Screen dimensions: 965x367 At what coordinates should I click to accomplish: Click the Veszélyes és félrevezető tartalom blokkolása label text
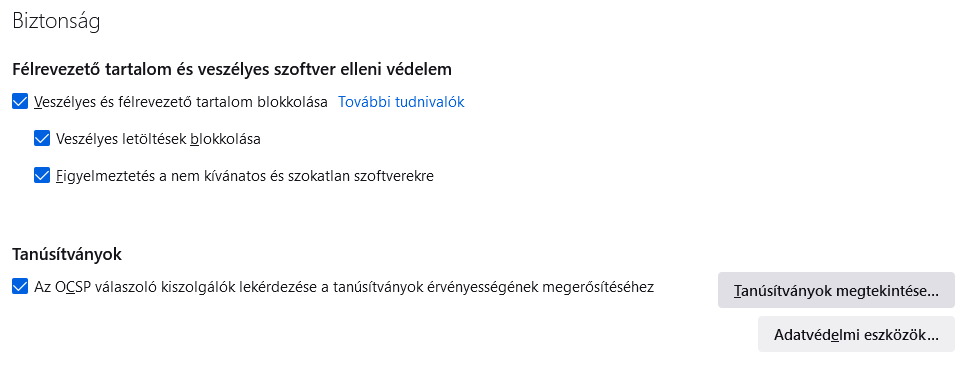(181, 102)
